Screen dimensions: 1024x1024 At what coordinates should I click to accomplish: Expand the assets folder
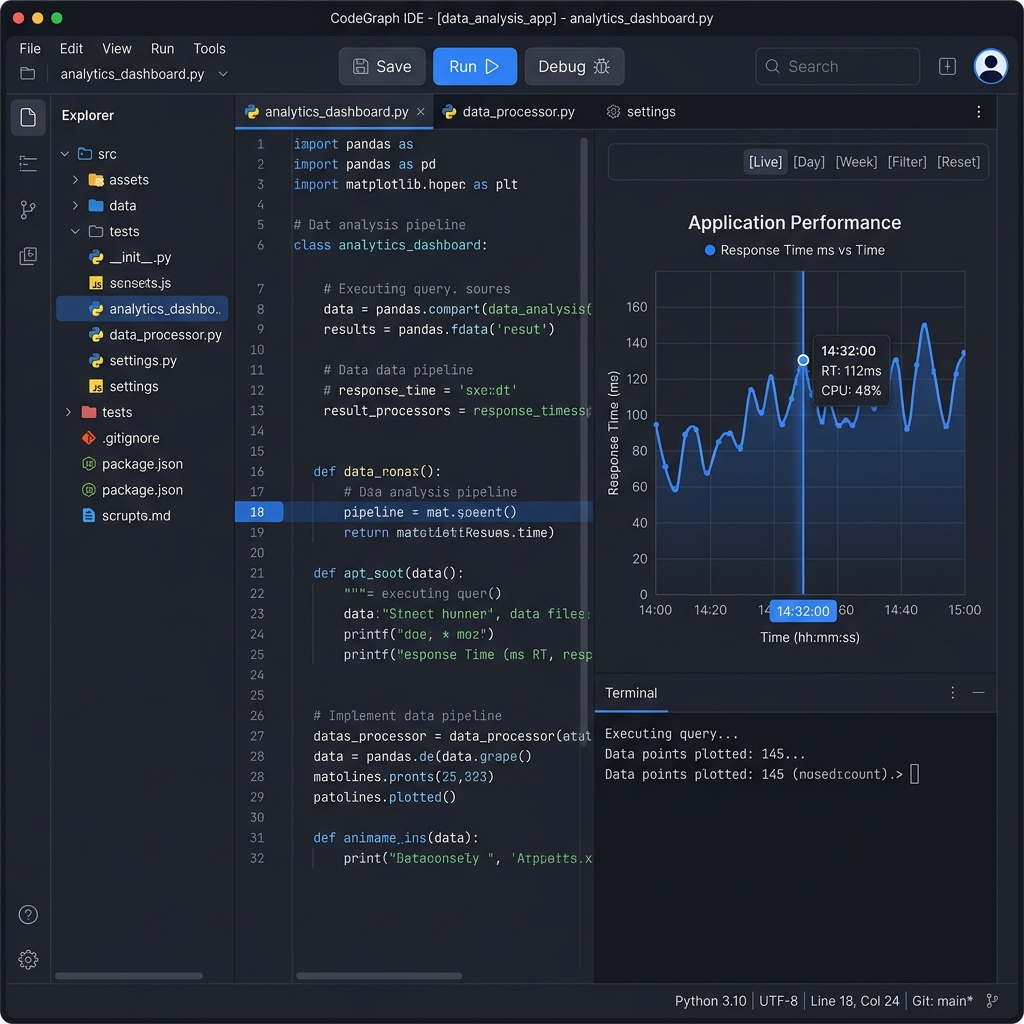click(75, 180)
